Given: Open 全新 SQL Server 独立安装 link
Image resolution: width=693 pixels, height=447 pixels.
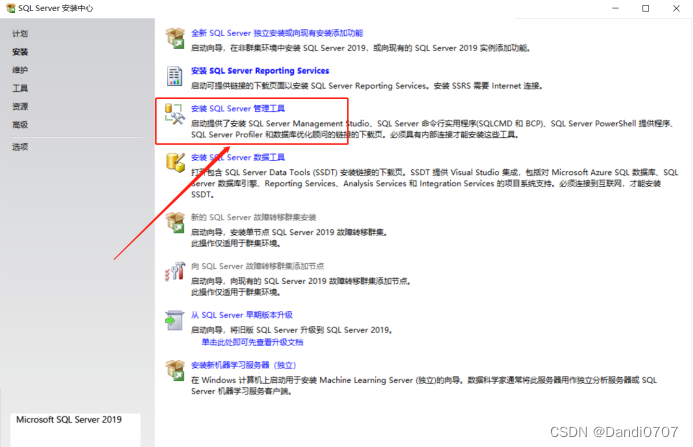Looking at the screenshot, I should coord(277,33).
